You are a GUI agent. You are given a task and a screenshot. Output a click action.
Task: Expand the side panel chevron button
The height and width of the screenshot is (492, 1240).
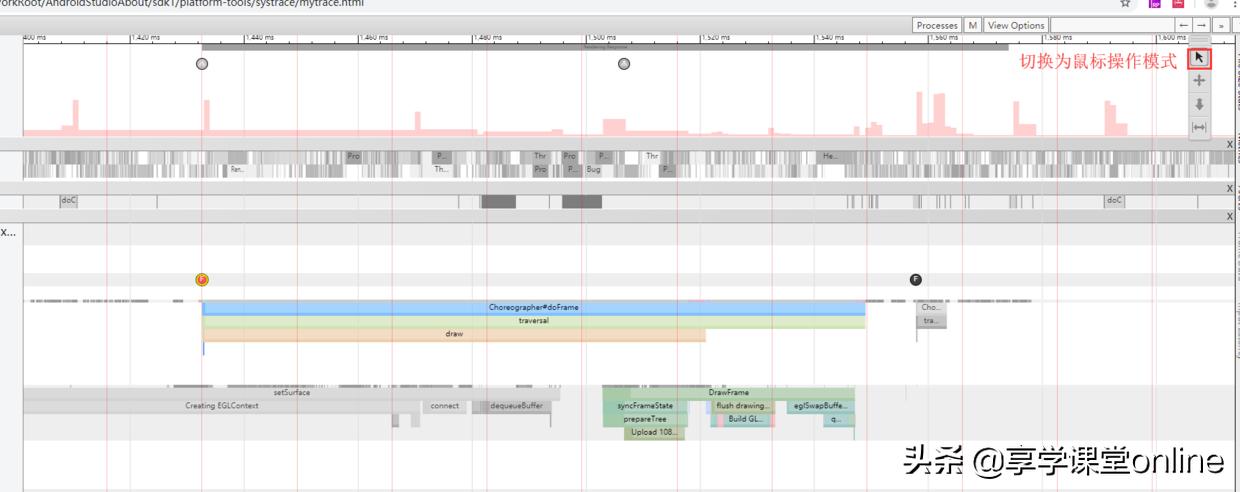click(x=1220, y=26)
